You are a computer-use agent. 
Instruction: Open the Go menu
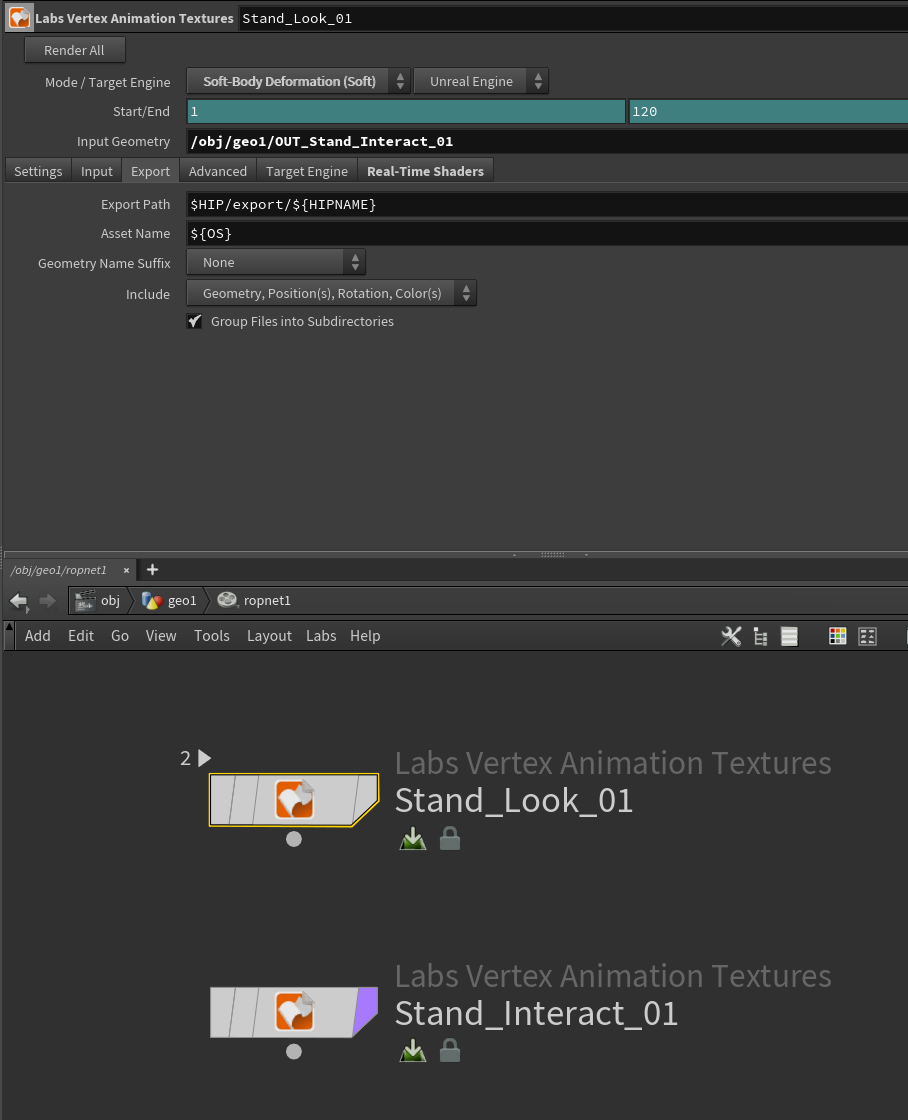point(120,636)
